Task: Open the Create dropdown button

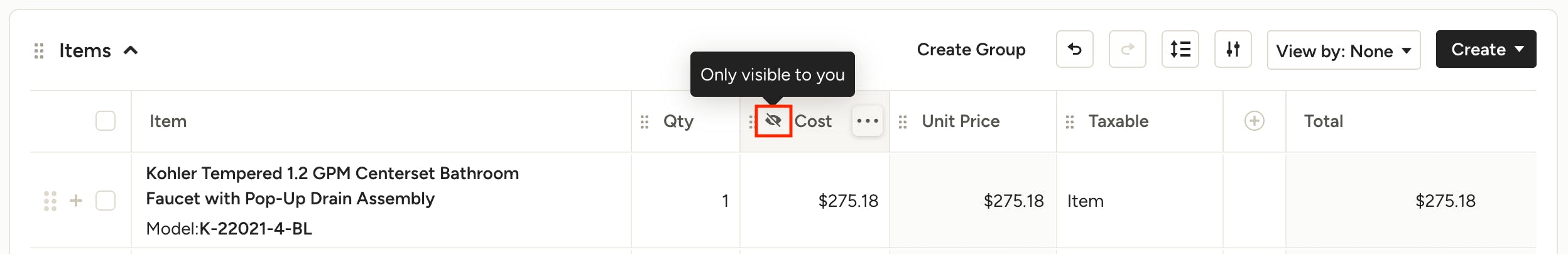Action: tap(1486, 49)
